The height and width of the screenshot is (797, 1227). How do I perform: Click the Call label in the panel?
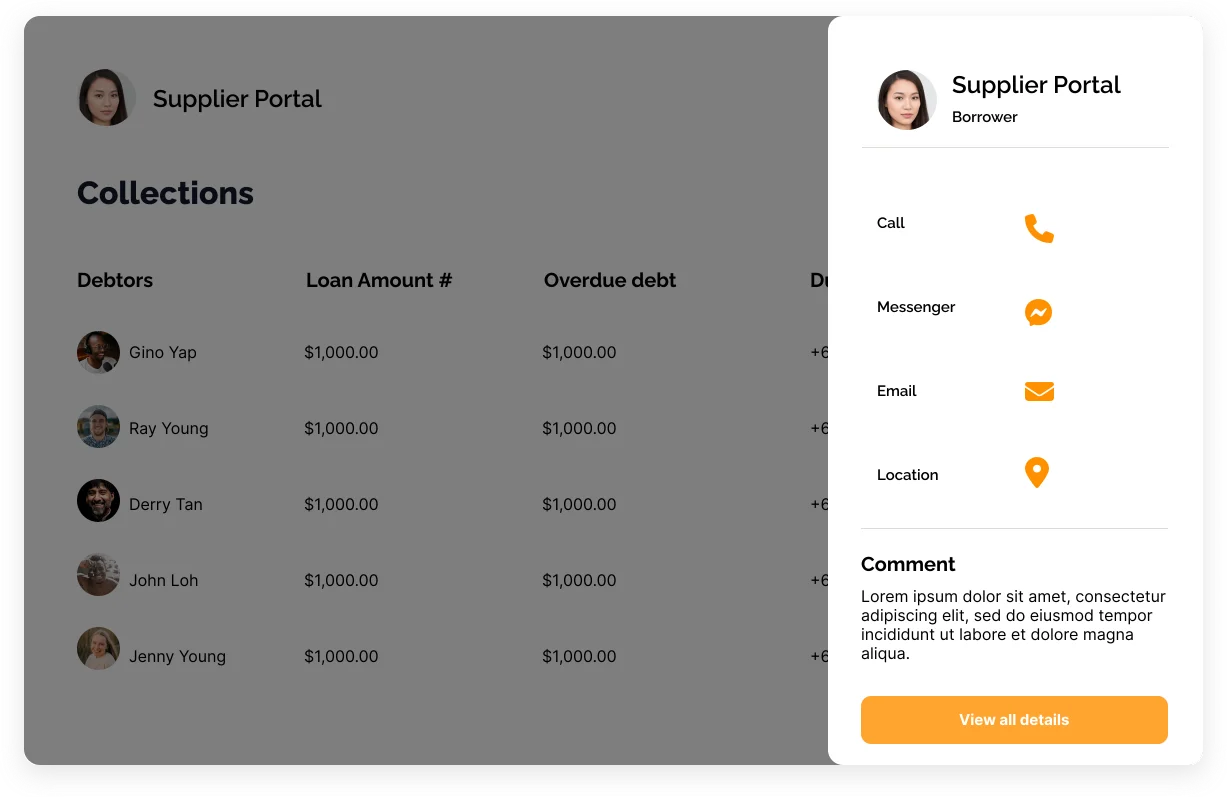tap(890, 223)
